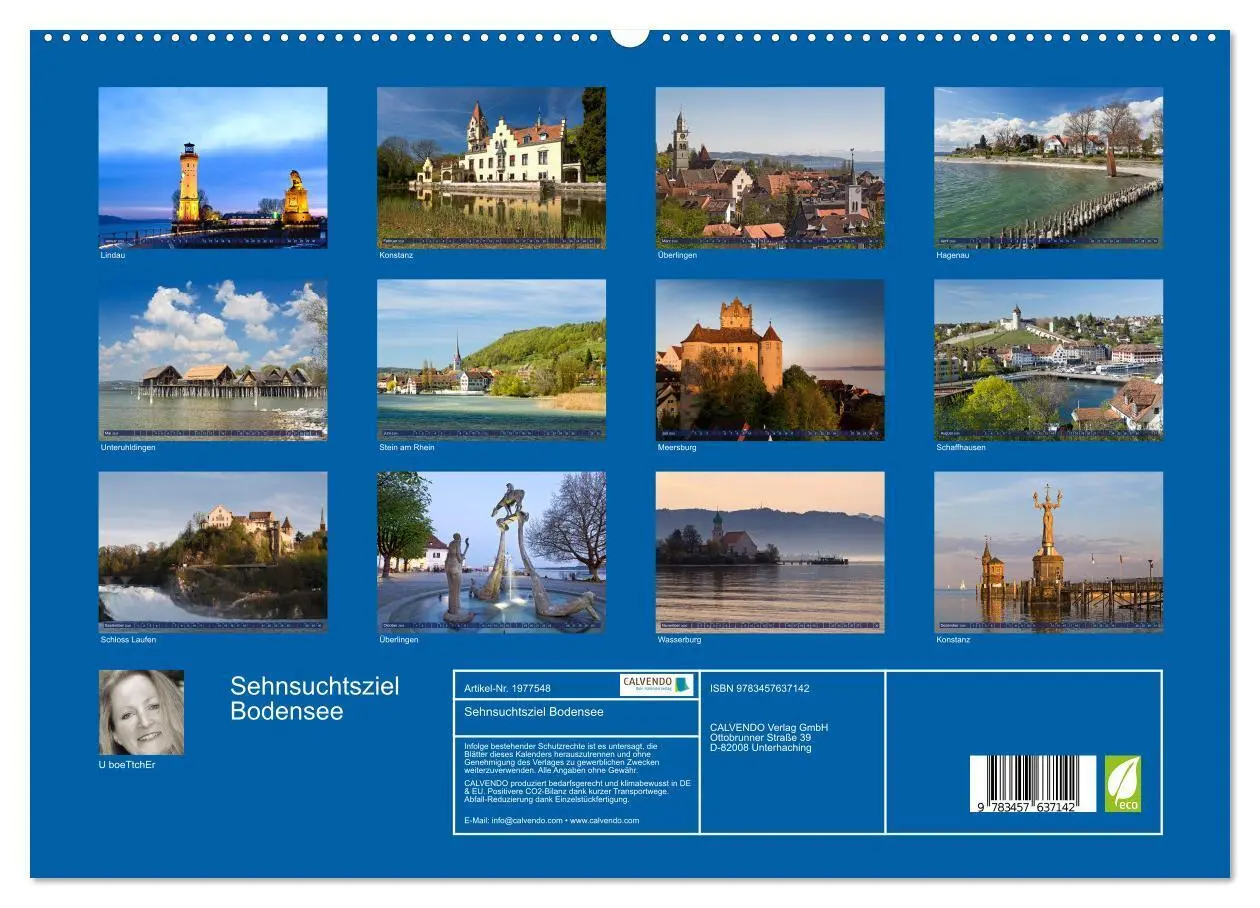Click the "ISBN 9783457637142" text
The image size is (1260, 908).
tap(760, 688)
